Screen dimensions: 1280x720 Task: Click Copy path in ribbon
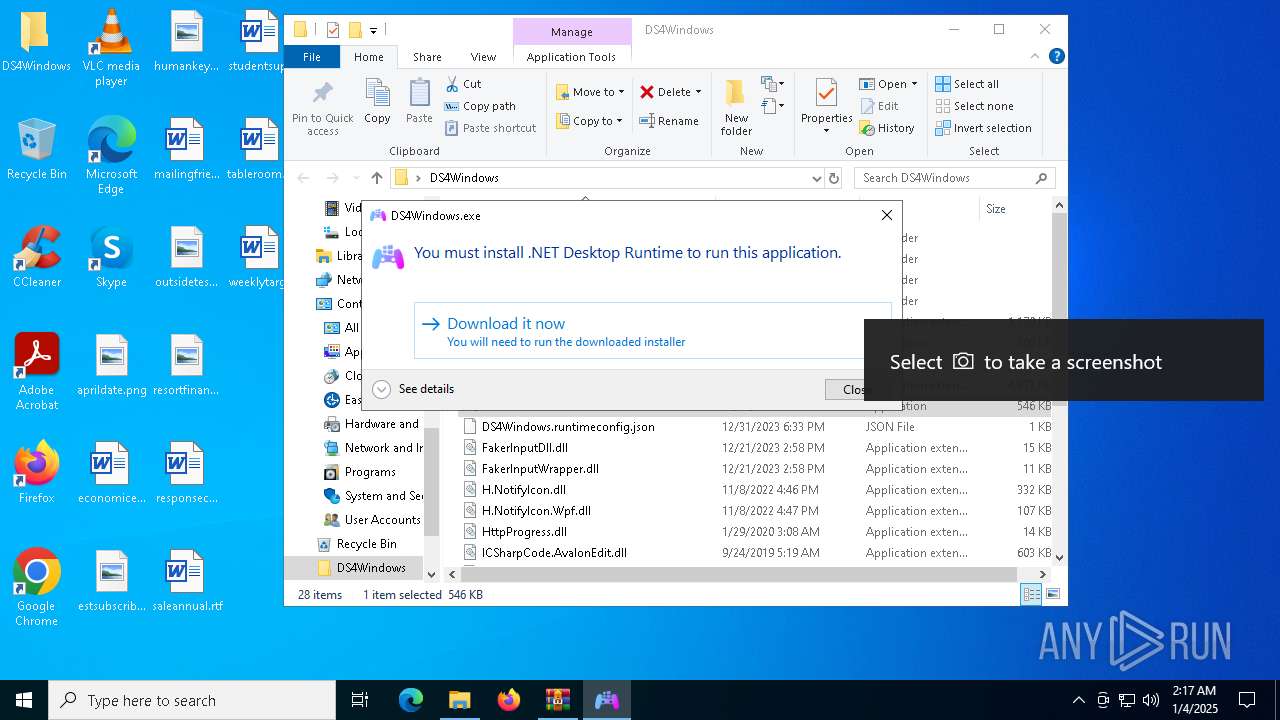tap(480, 106)
